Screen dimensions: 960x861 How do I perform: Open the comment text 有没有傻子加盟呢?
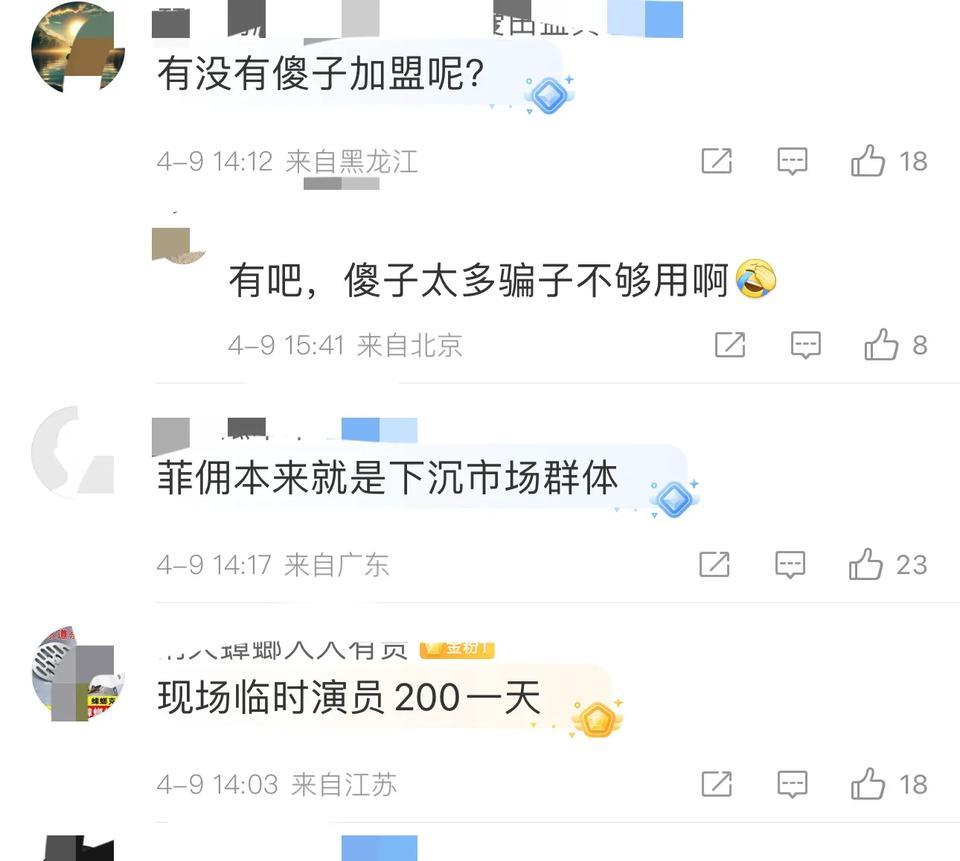tap(320, 73)
